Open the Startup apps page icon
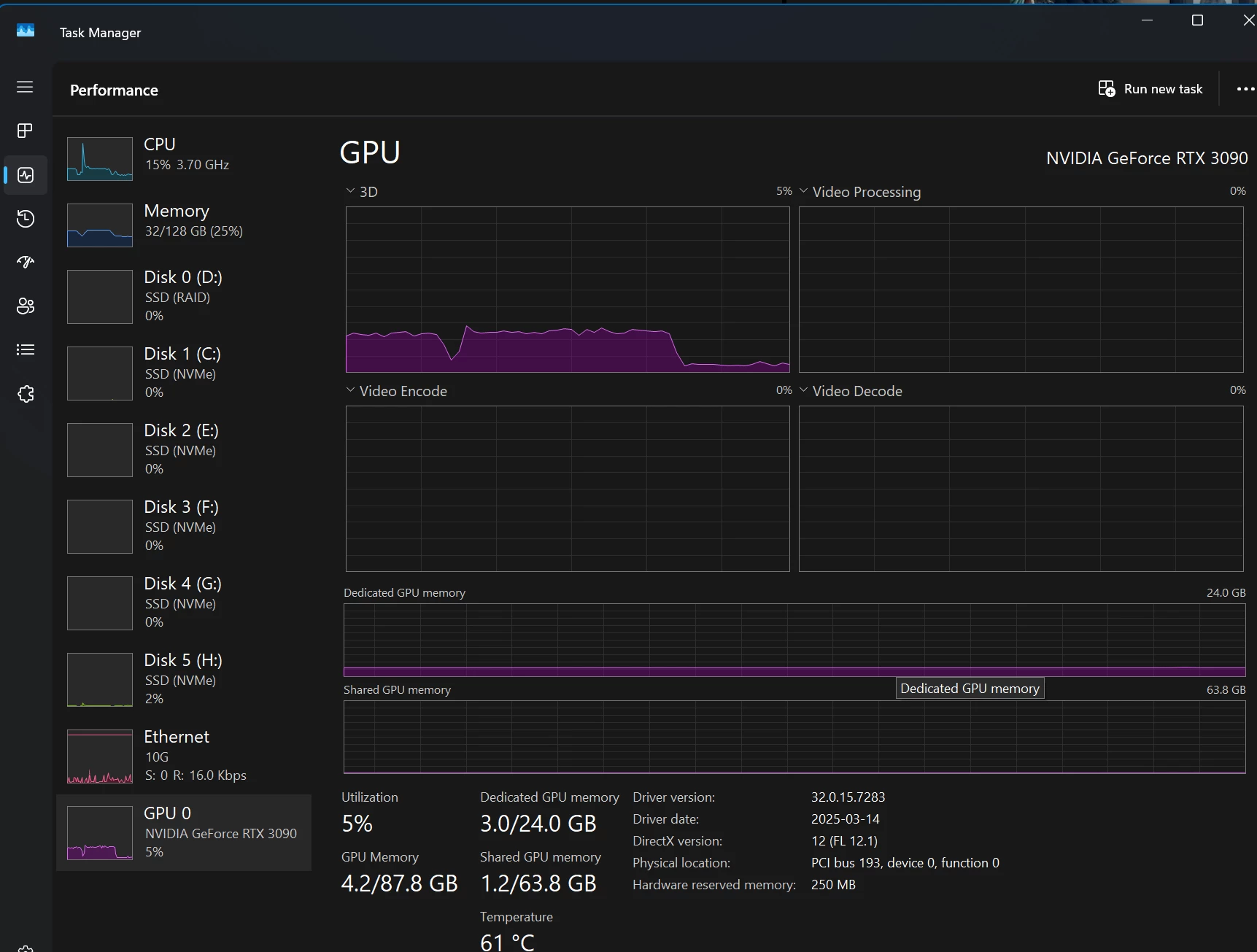1257x952 pixels. [25, 262]
